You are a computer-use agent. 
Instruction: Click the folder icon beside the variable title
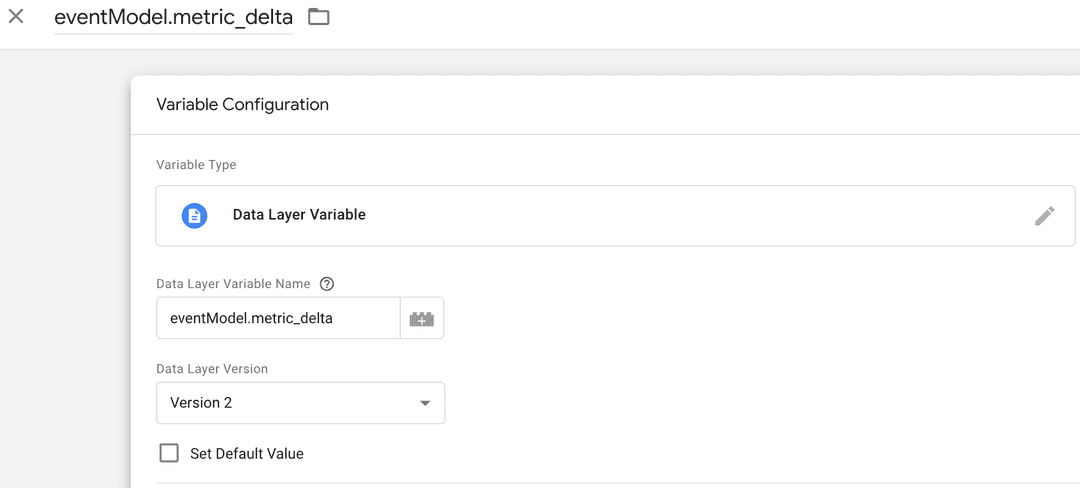[x=318, y=17]
